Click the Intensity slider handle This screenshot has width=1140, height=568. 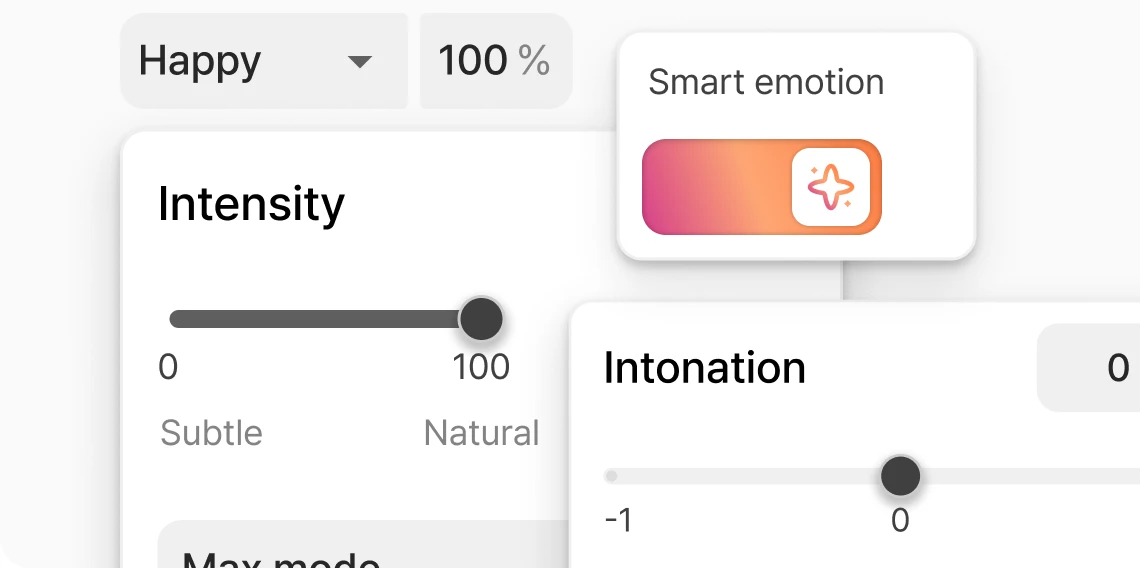click(x=481, y=319)
